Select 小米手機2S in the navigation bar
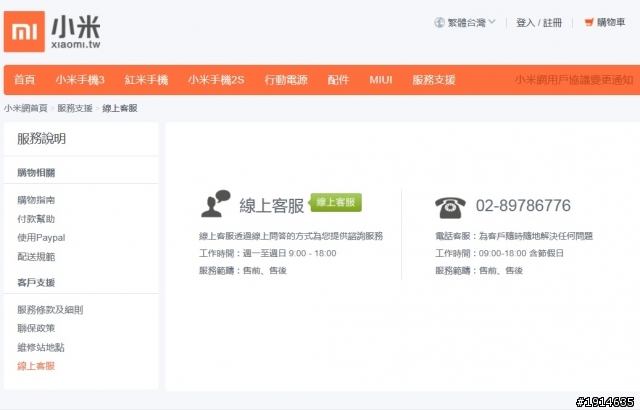 pyautogui.click(x=216, y=80)
